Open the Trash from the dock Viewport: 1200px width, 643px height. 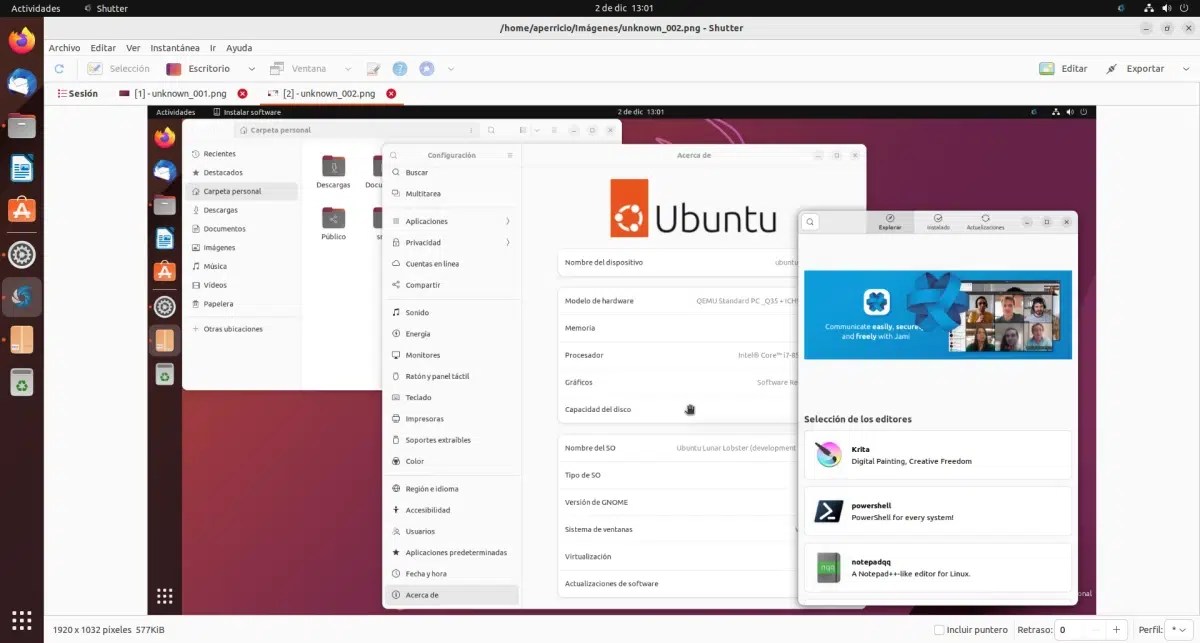click(x=21, y=382)
